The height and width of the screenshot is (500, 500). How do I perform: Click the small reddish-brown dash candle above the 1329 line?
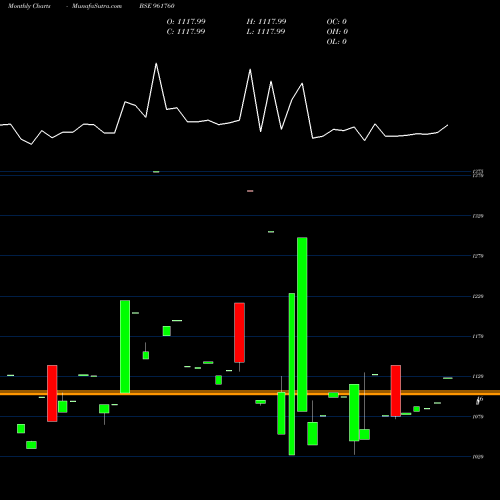(x=250, y=191)
